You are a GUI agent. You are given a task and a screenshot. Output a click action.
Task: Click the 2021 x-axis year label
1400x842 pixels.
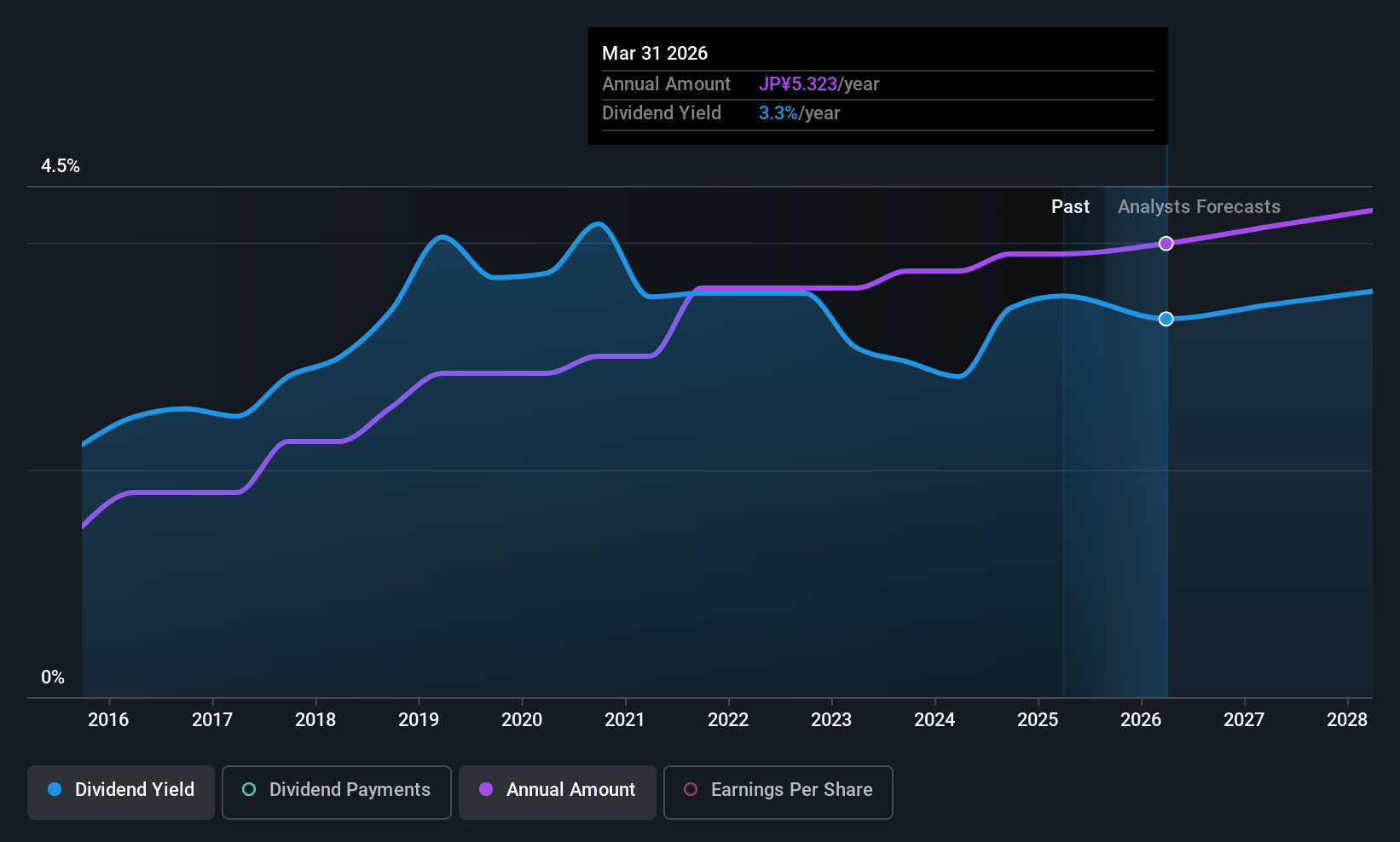click(625, 720)
